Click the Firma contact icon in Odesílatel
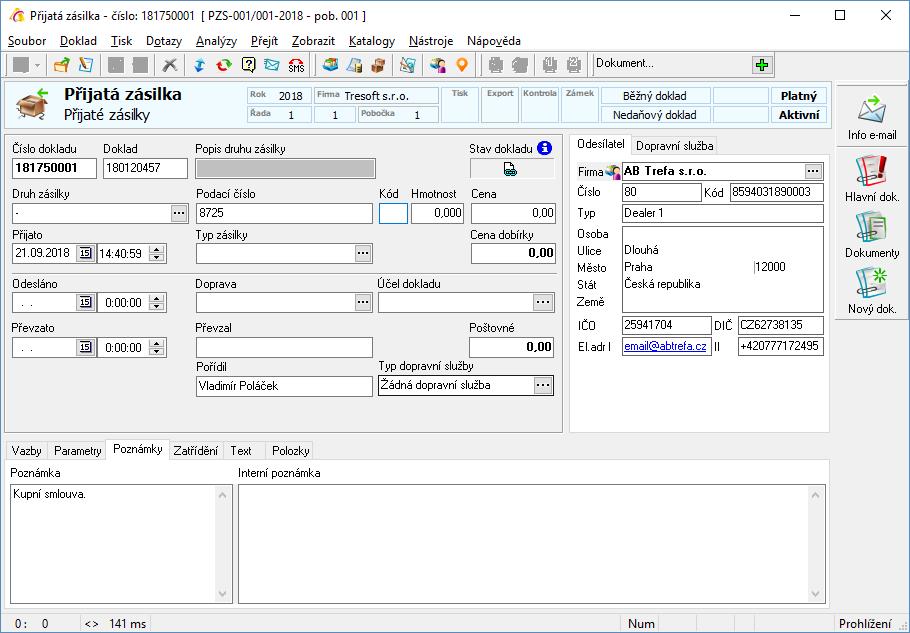 (613, 172)
